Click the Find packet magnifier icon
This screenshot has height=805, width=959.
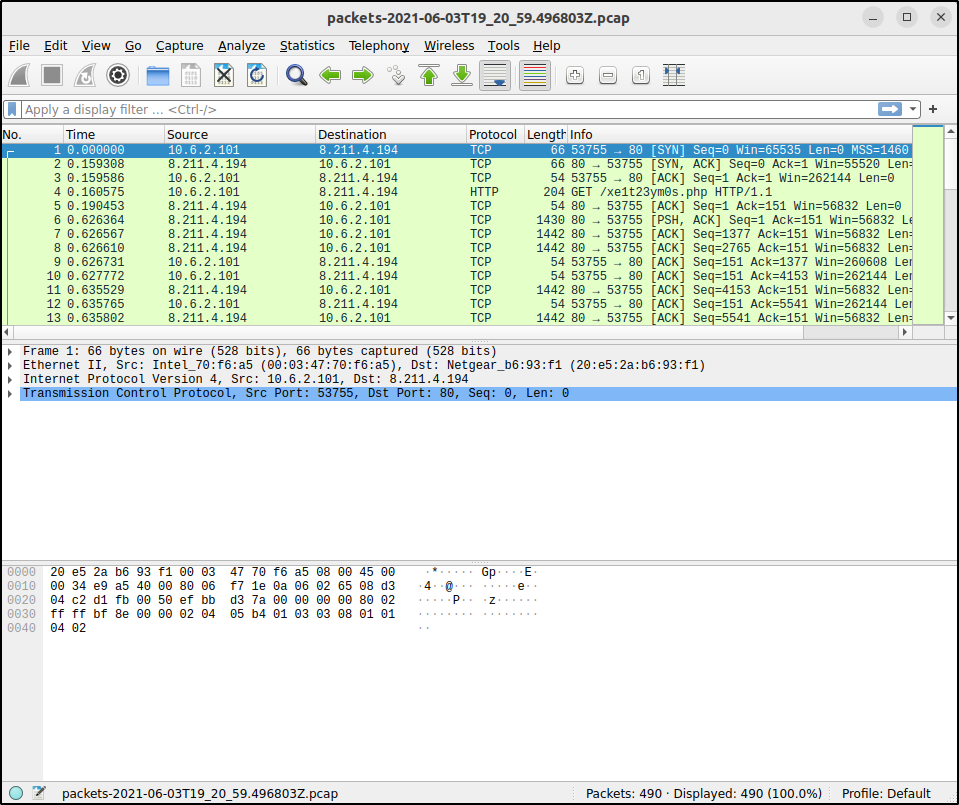296,75
